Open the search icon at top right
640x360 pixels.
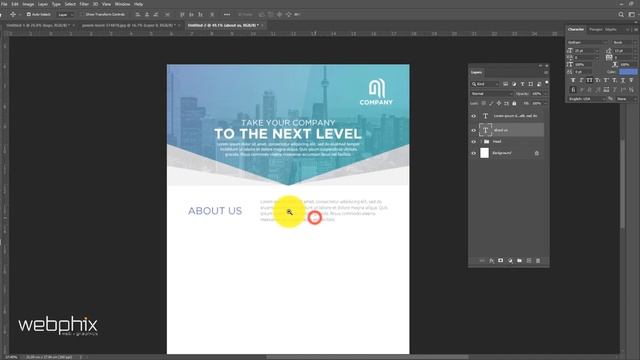click(621, 14)
